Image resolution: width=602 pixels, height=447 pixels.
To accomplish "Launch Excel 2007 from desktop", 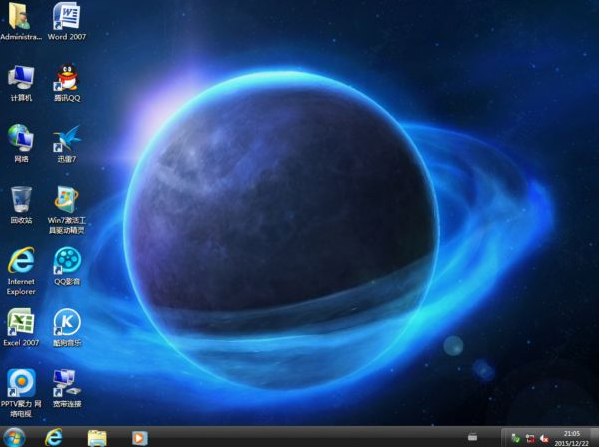I will tap(21, 321).
